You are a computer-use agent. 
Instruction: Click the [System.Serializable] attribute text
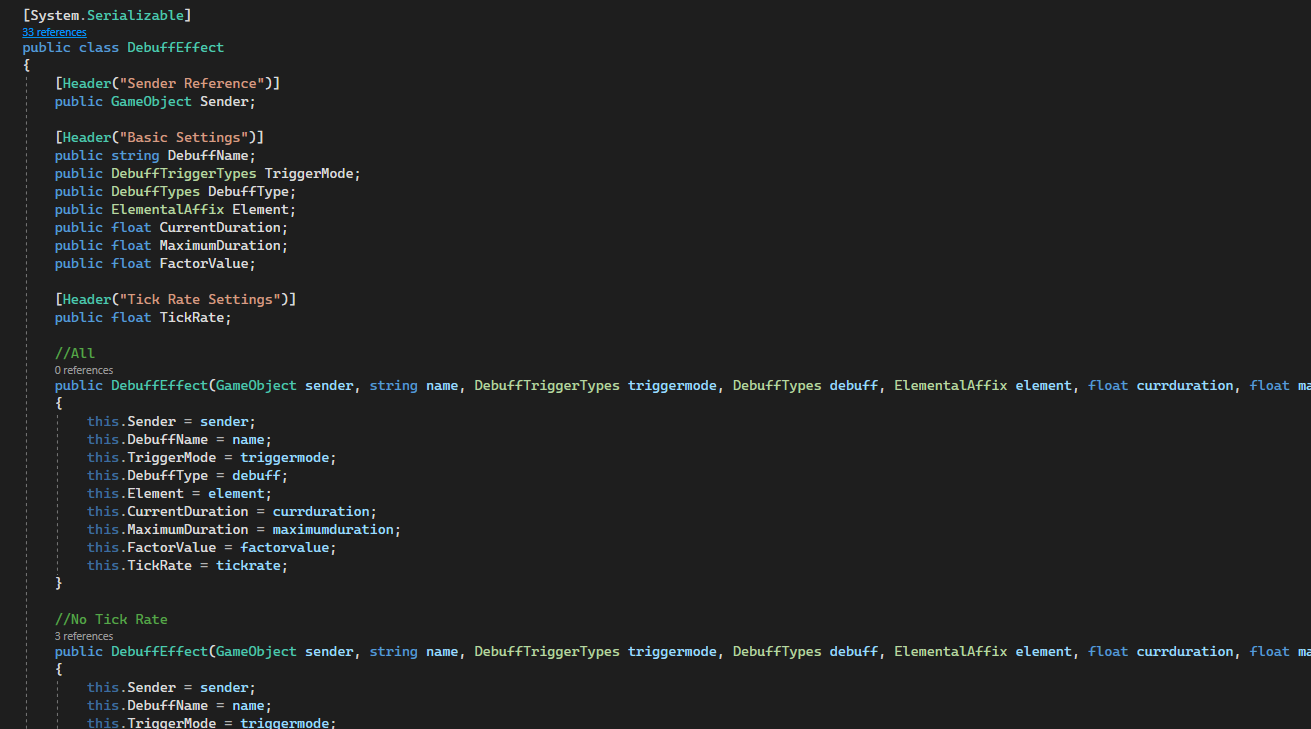107,16
